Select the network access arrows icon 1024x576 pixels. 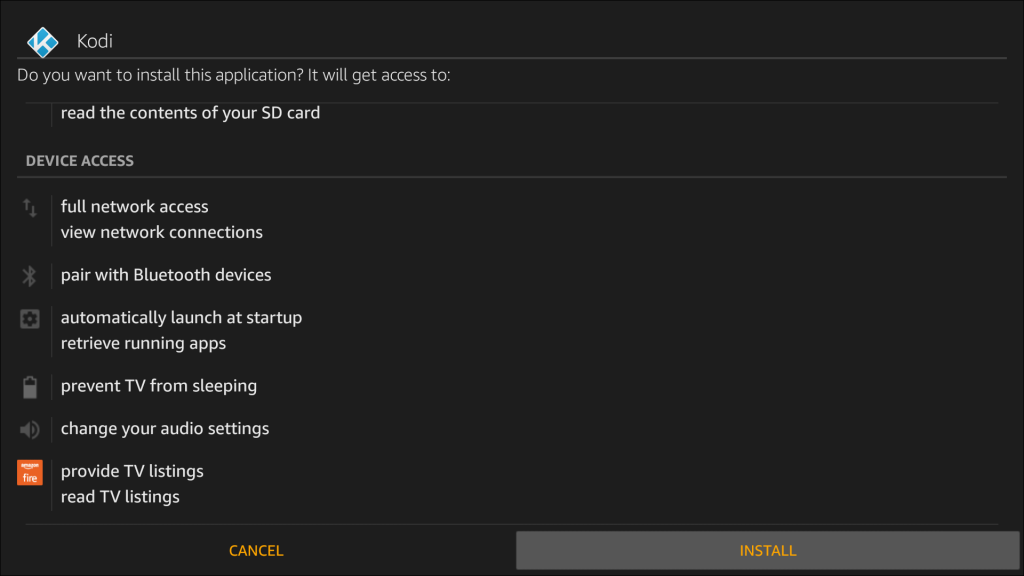pyautogui.click(x=29, y=208)
